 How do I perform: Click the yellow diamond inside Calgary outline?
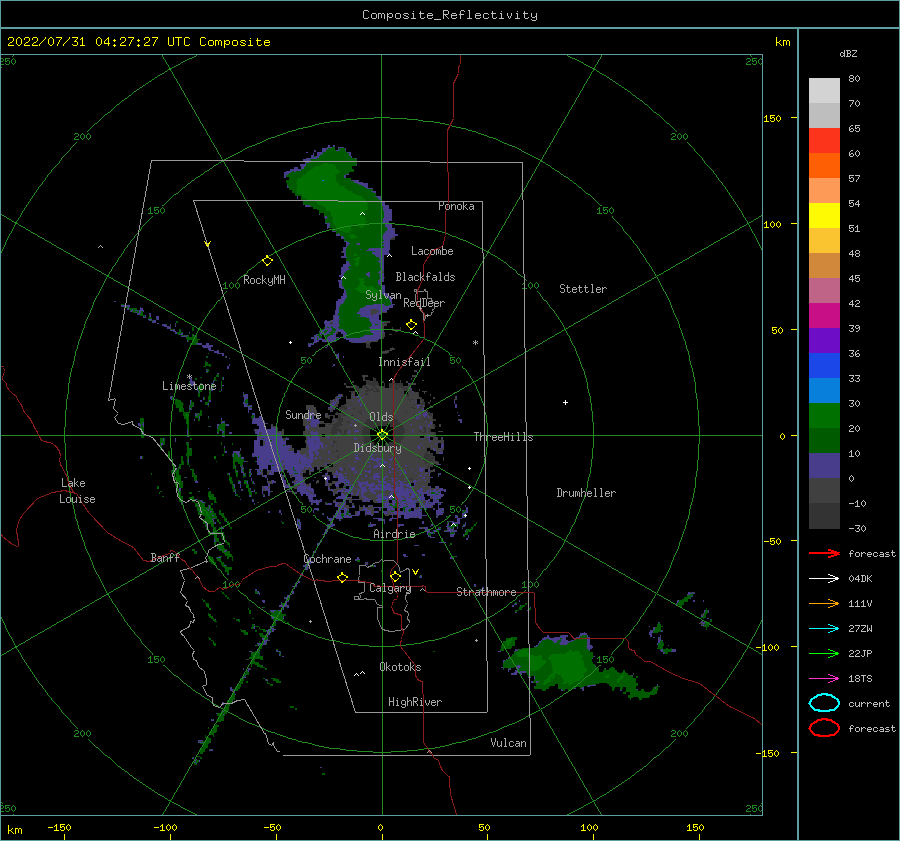tap(395, 576)
